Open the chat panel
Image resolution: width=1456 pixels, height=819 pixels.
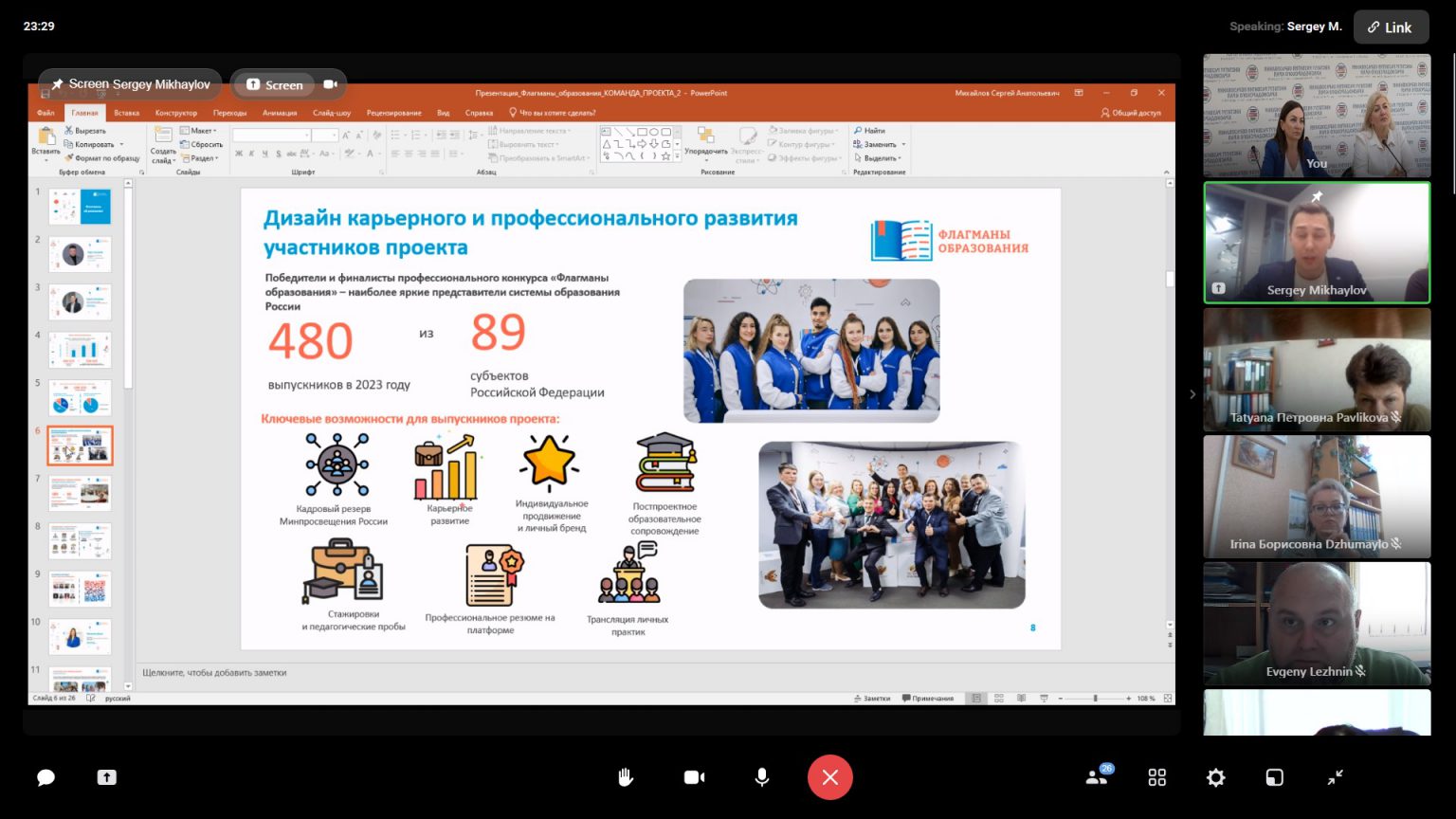[x=45, y=777]
